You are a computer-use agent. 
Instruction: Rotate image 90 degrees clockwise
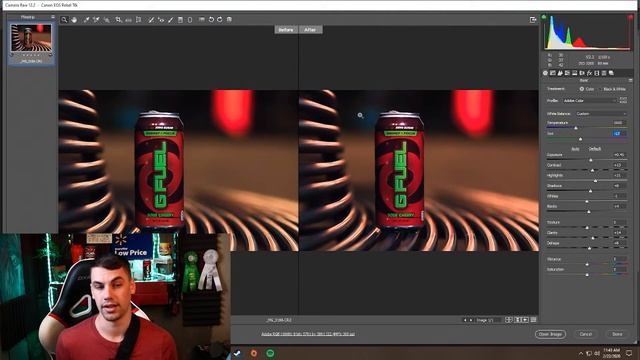[x=220, y=20]
